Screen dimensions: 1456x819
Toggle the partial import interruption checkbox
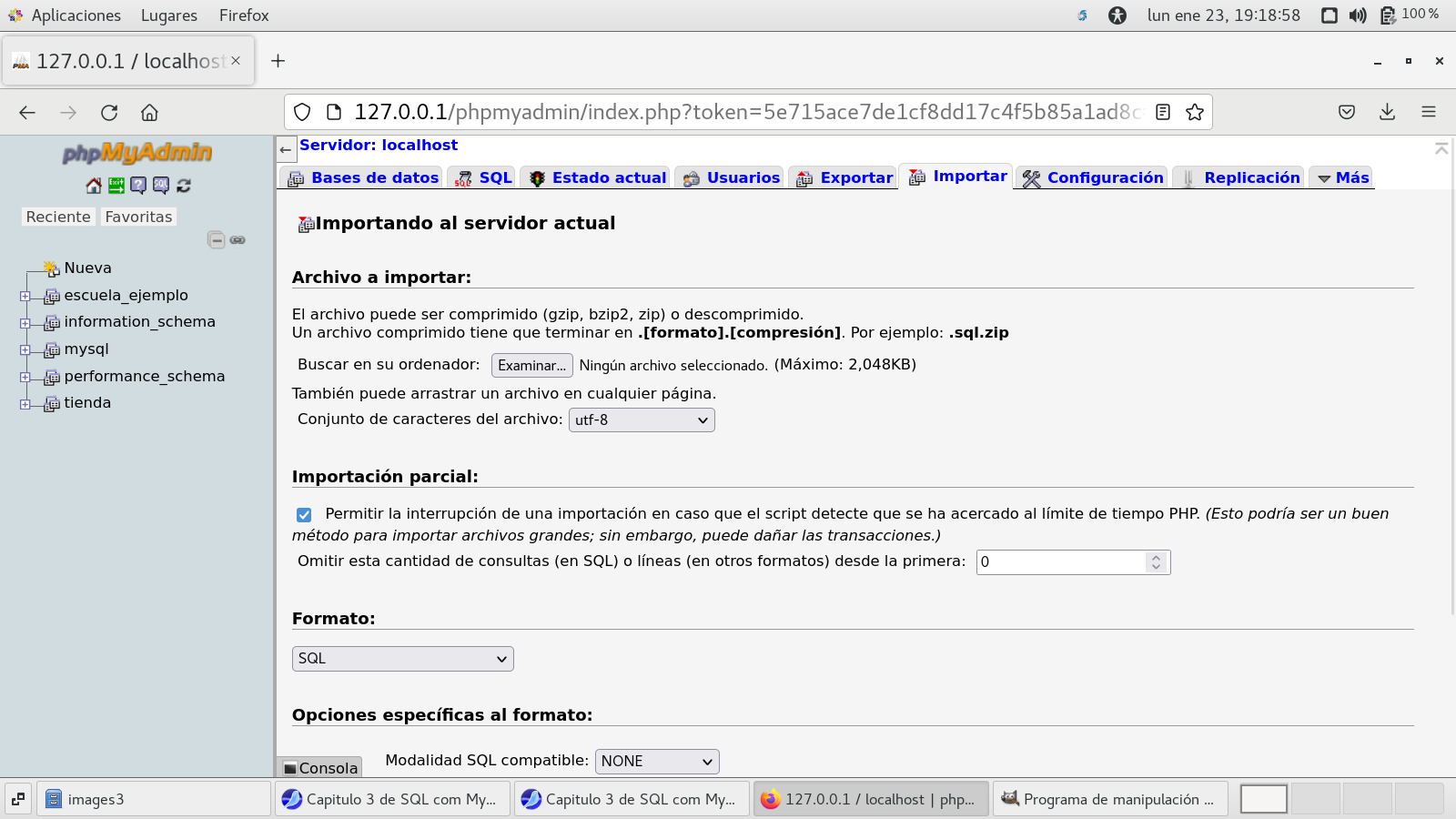[x=304, y=515]
